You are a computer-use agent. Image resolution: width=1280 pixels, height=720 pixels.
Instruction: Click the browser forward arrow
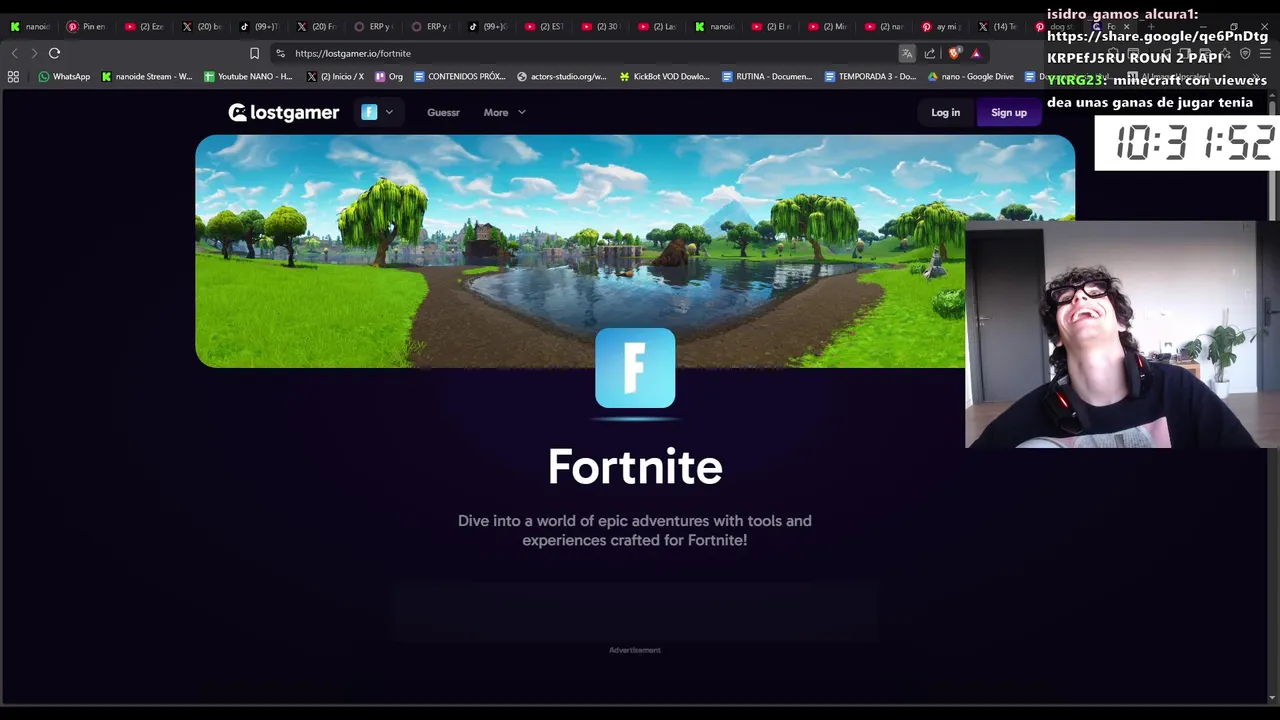click(x=34, y=53)
